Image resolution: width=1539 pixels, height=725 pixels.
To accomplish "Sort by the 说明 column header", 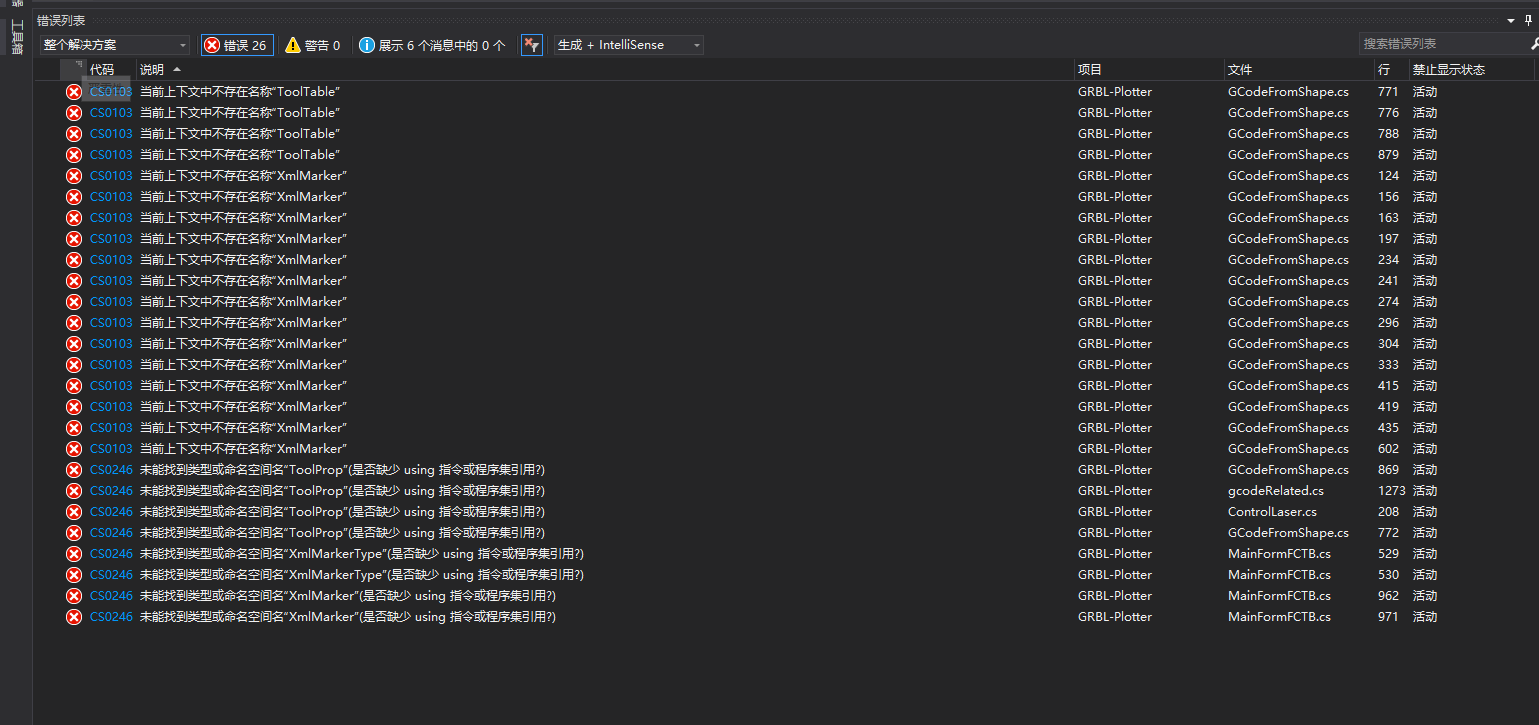I will [152, 70].
